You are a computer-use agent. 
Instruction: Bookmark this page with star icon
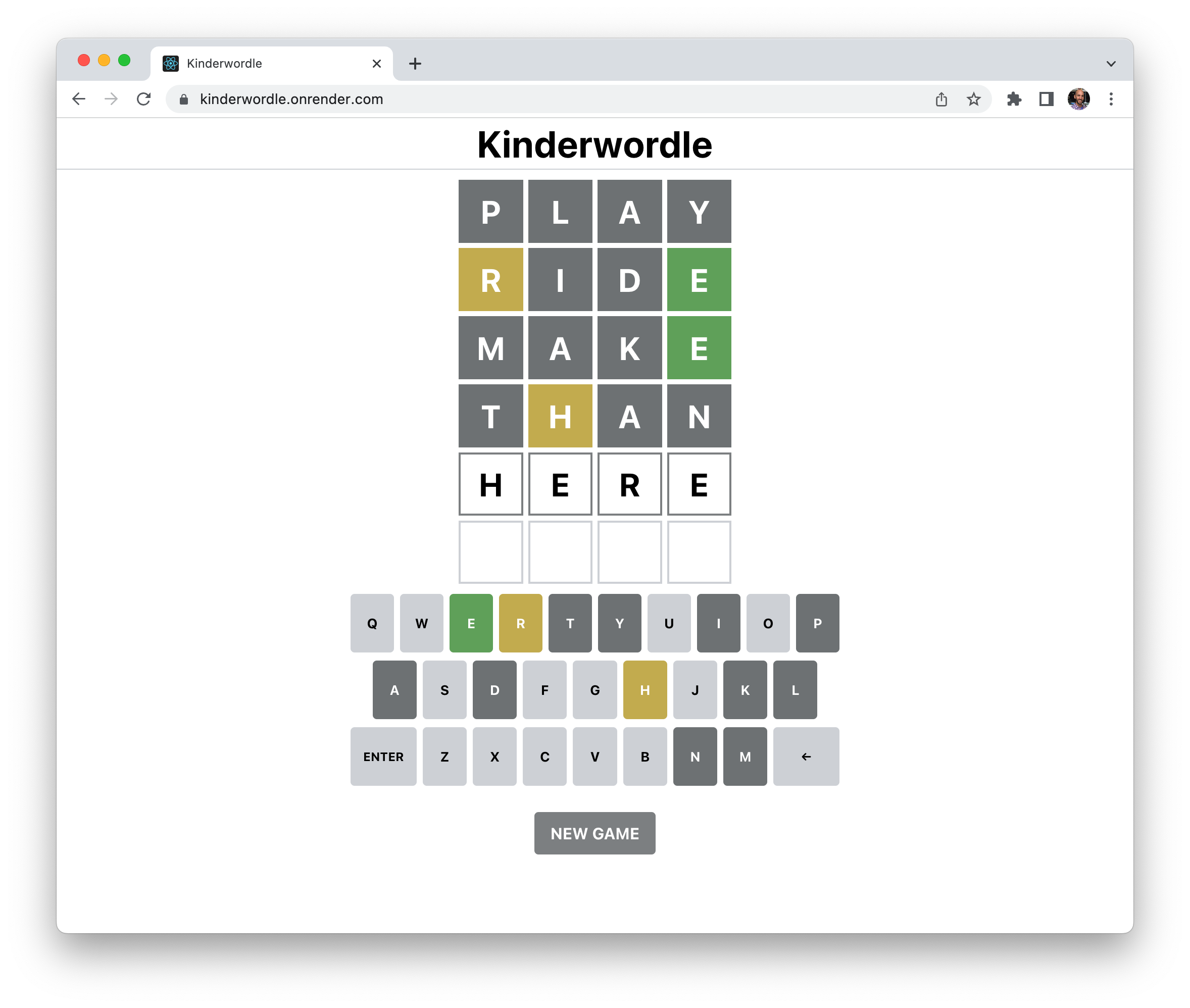[x=973, y=99]
